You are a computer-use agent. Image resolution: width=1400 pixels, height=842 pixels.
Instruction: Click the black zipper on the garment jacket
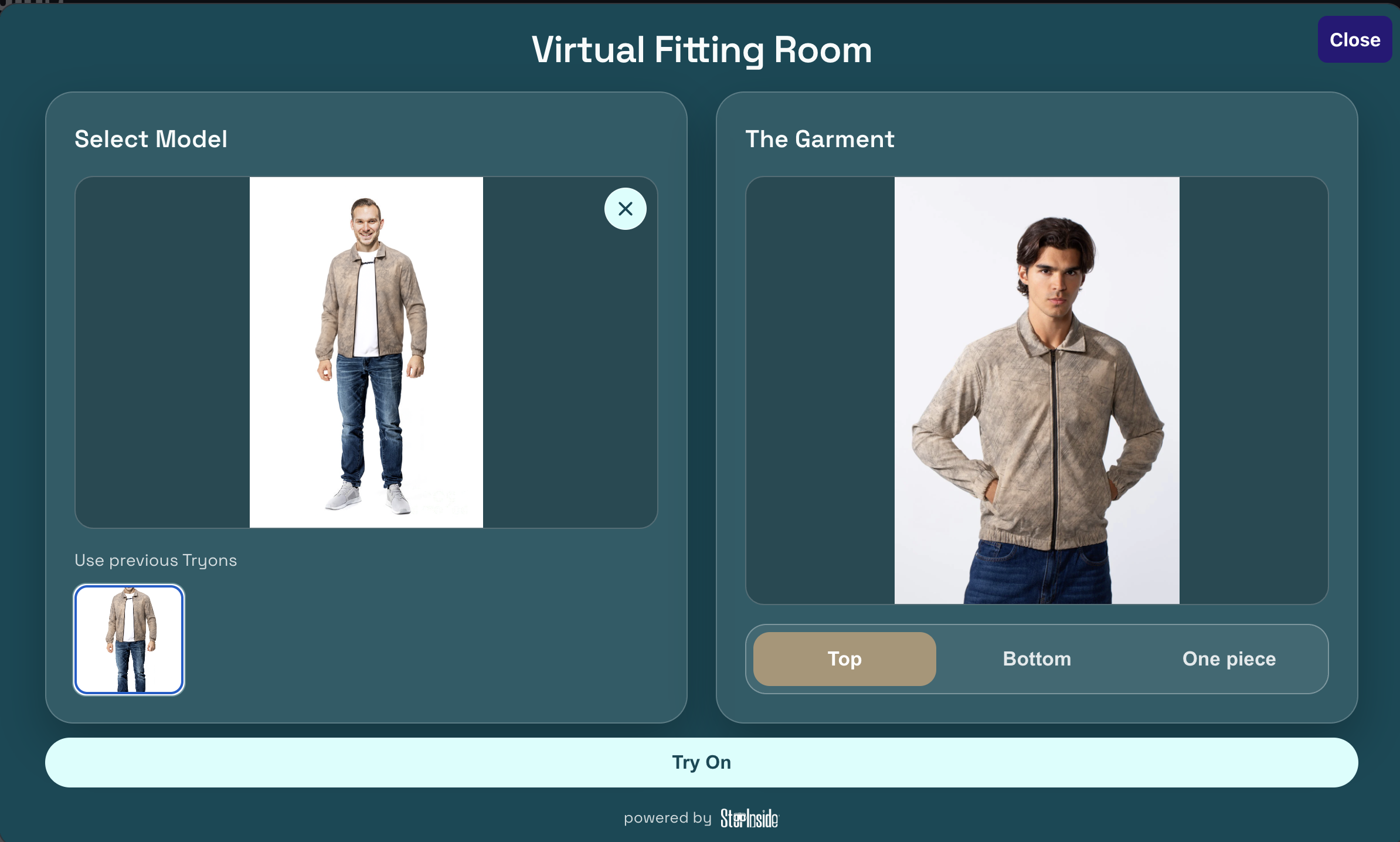(1054, 449)
